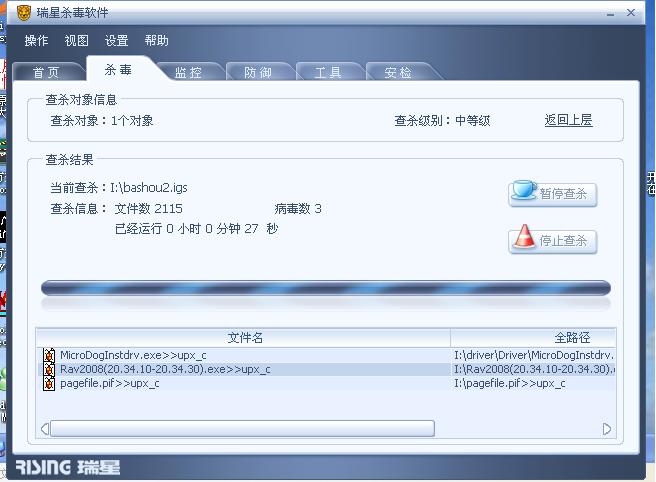Click virus icon beside pagefile.pif row
Image resolution: width=656 pixels, height=482 pixels.
pyautogui.click(x=49, y=383)
